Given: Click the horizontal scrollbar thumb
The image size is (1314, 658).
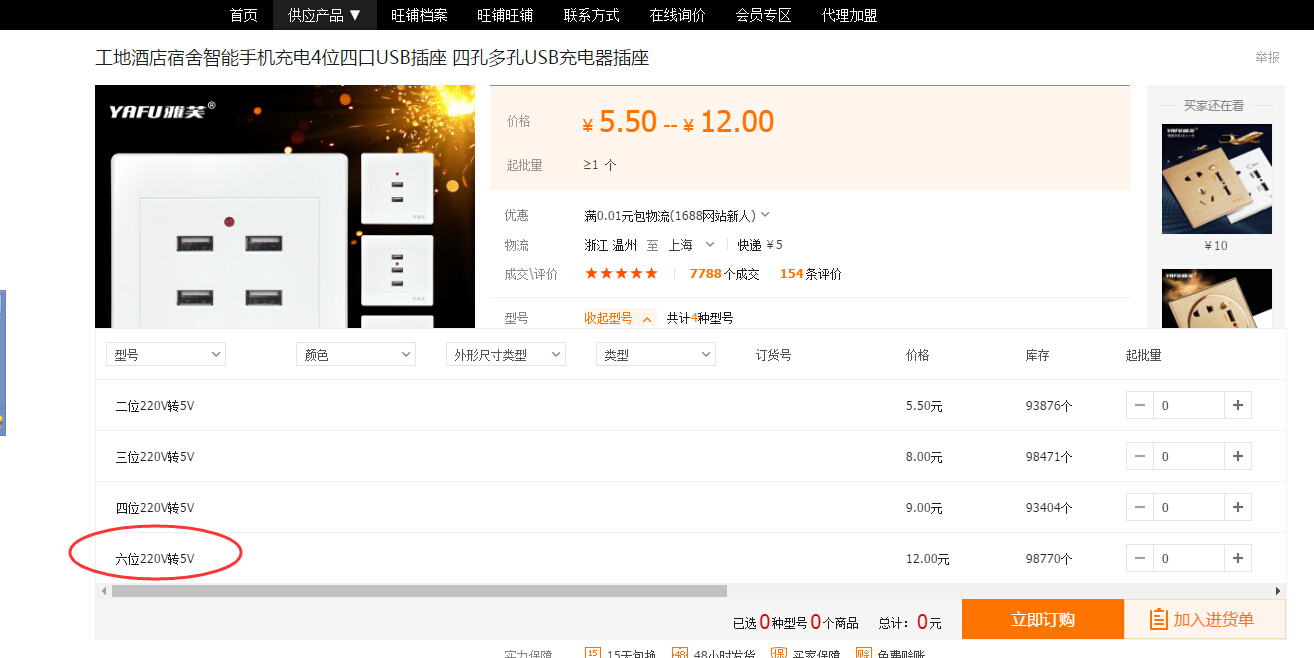Looking at the screenshot, I should point(405,591).
